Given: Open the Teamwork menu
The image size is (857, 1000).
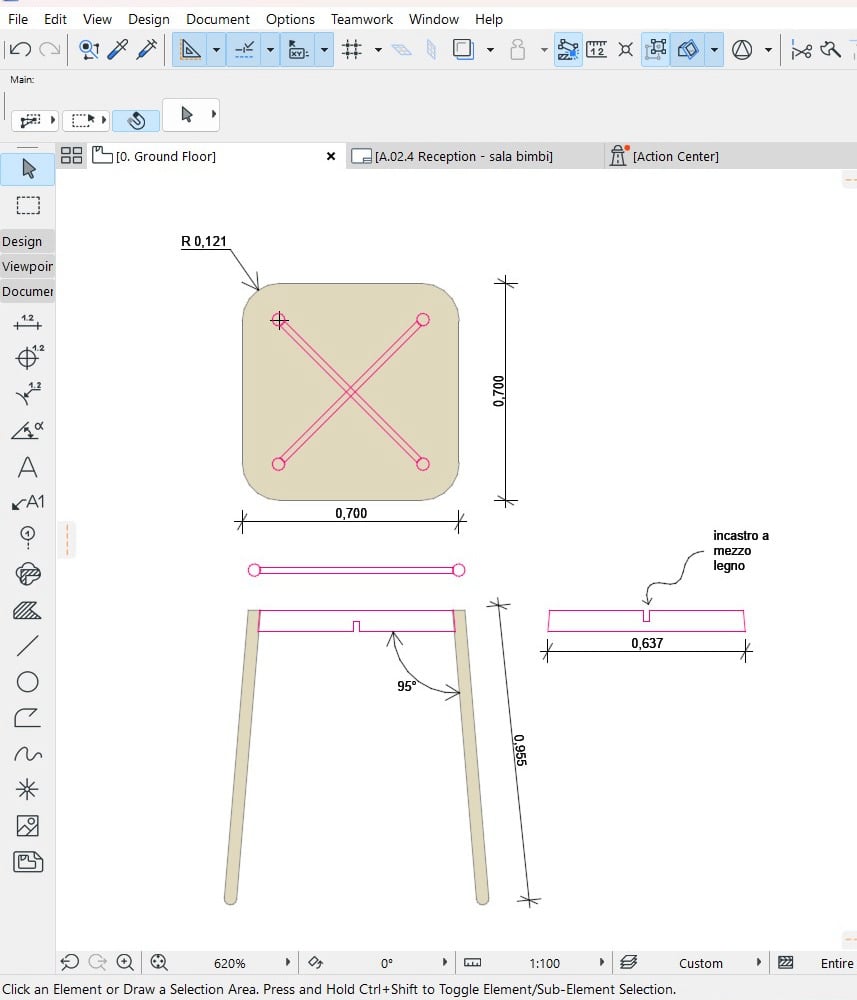Looking at the screenshot, I should click(x=362, y=19).
